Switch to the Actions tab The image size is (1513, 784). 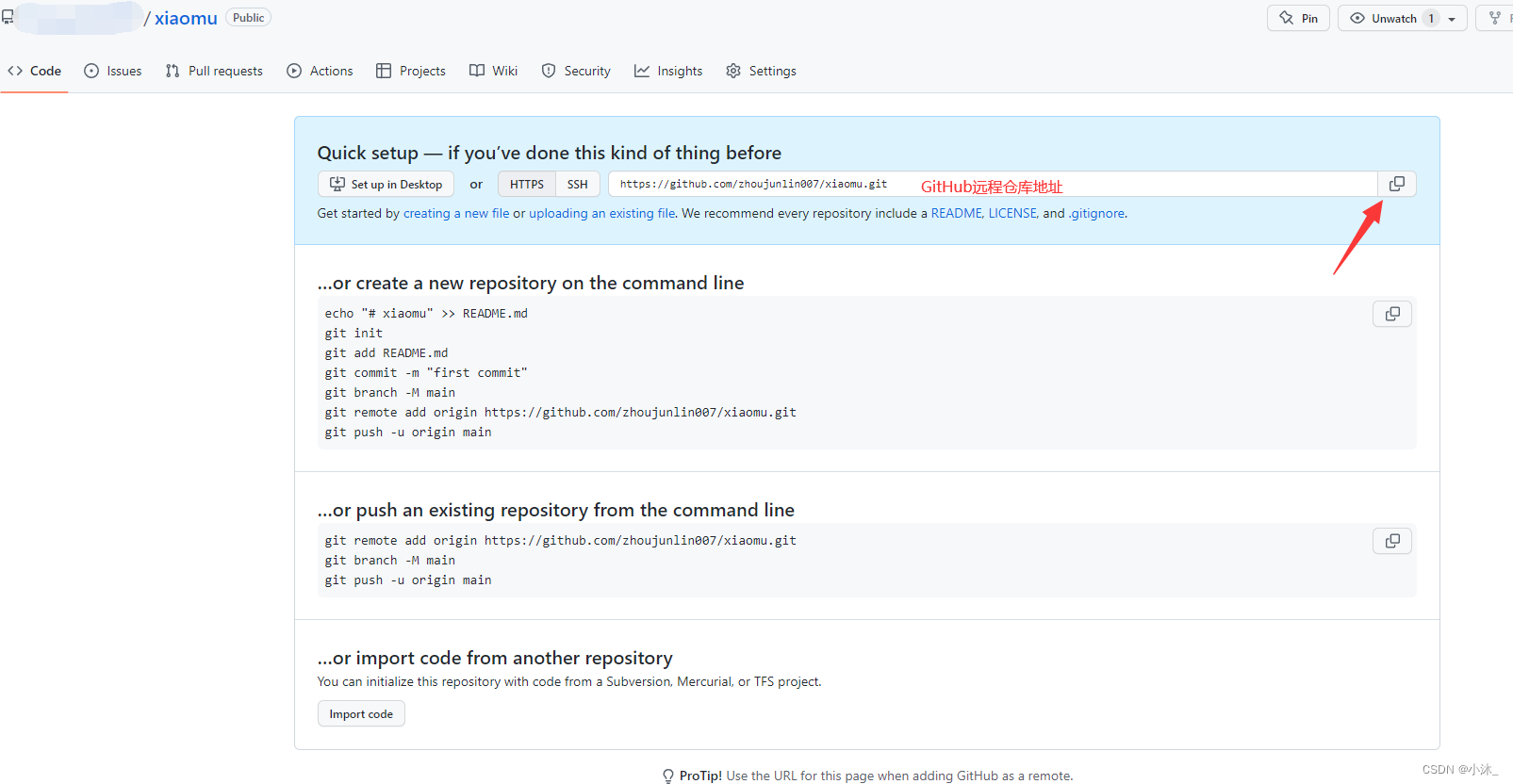point(320,71)
